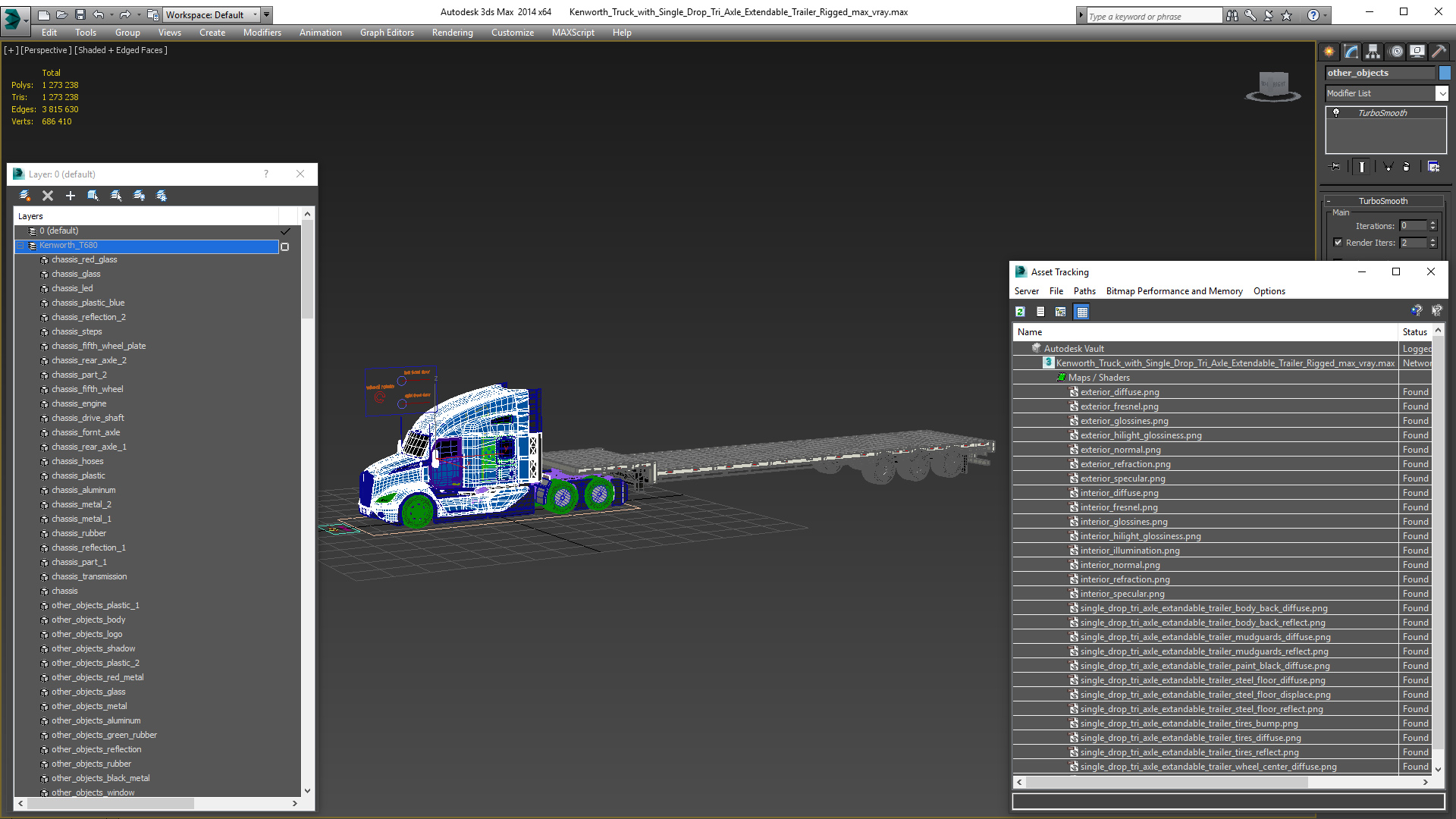Click the Layer dialog help question mark
The width and height of the screenshot is (1456, 819).
[x=266, y=174]
